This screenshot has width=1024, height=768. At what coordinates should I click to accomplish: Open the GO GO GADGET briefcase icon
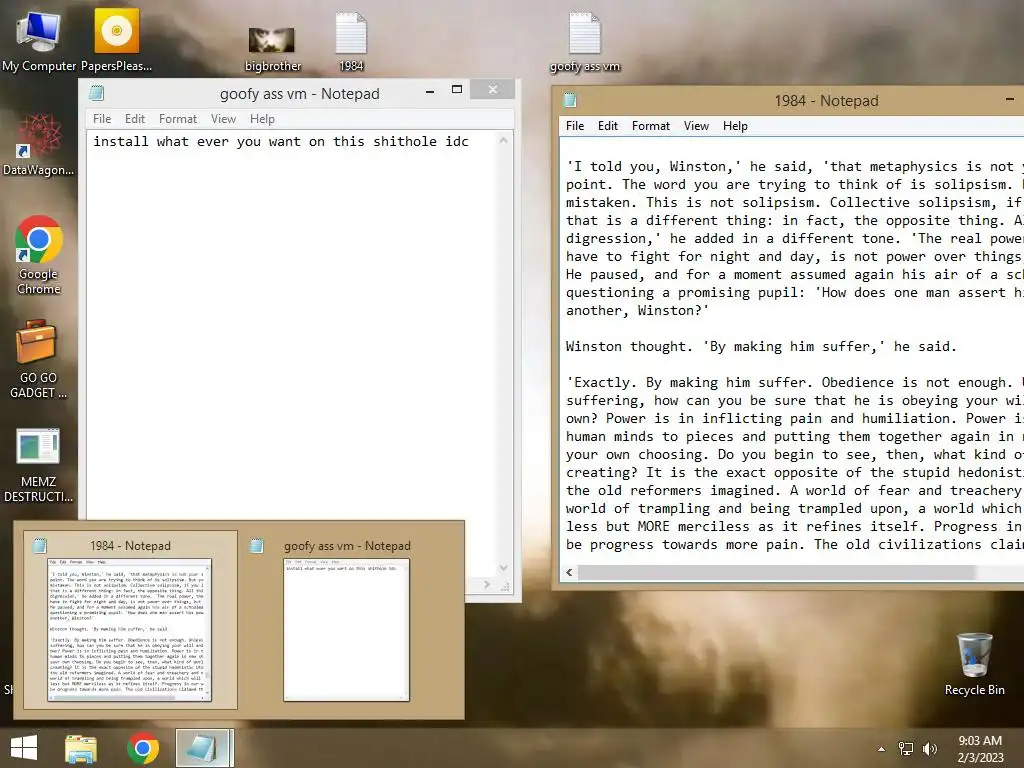point(39,359)
